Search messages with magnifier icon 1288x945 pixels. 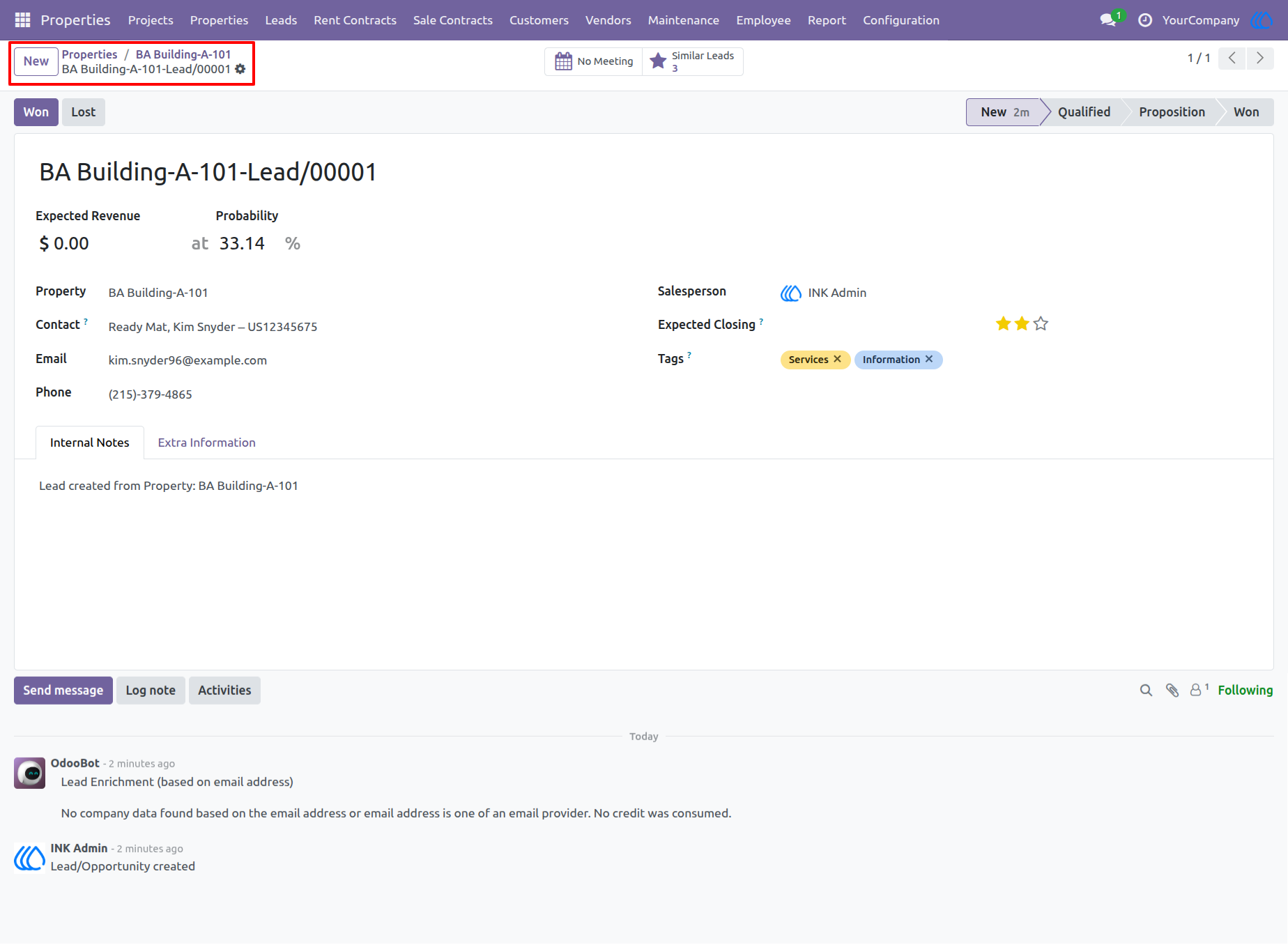click(x=1146, y=690)
